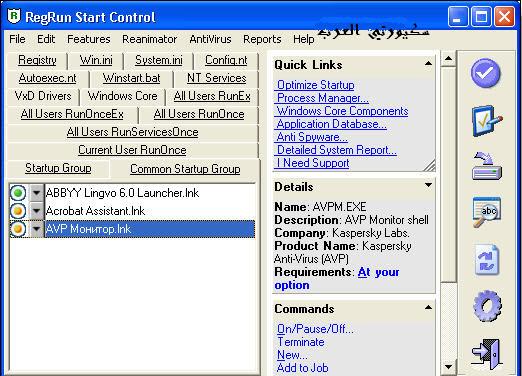522x376 pixels.
Task: Open the File menu
Action: pyautogui.click(x=17, y=39)
